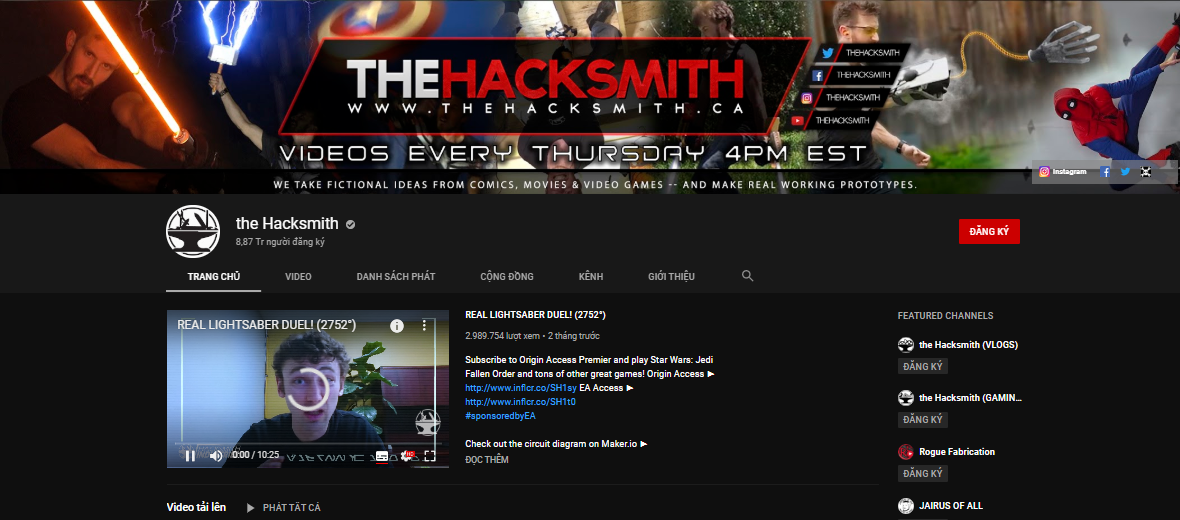This screenshot has height=520, width=1180.
Task: Open the video's three-dot more menu
Action: click(x=424, y=326)
